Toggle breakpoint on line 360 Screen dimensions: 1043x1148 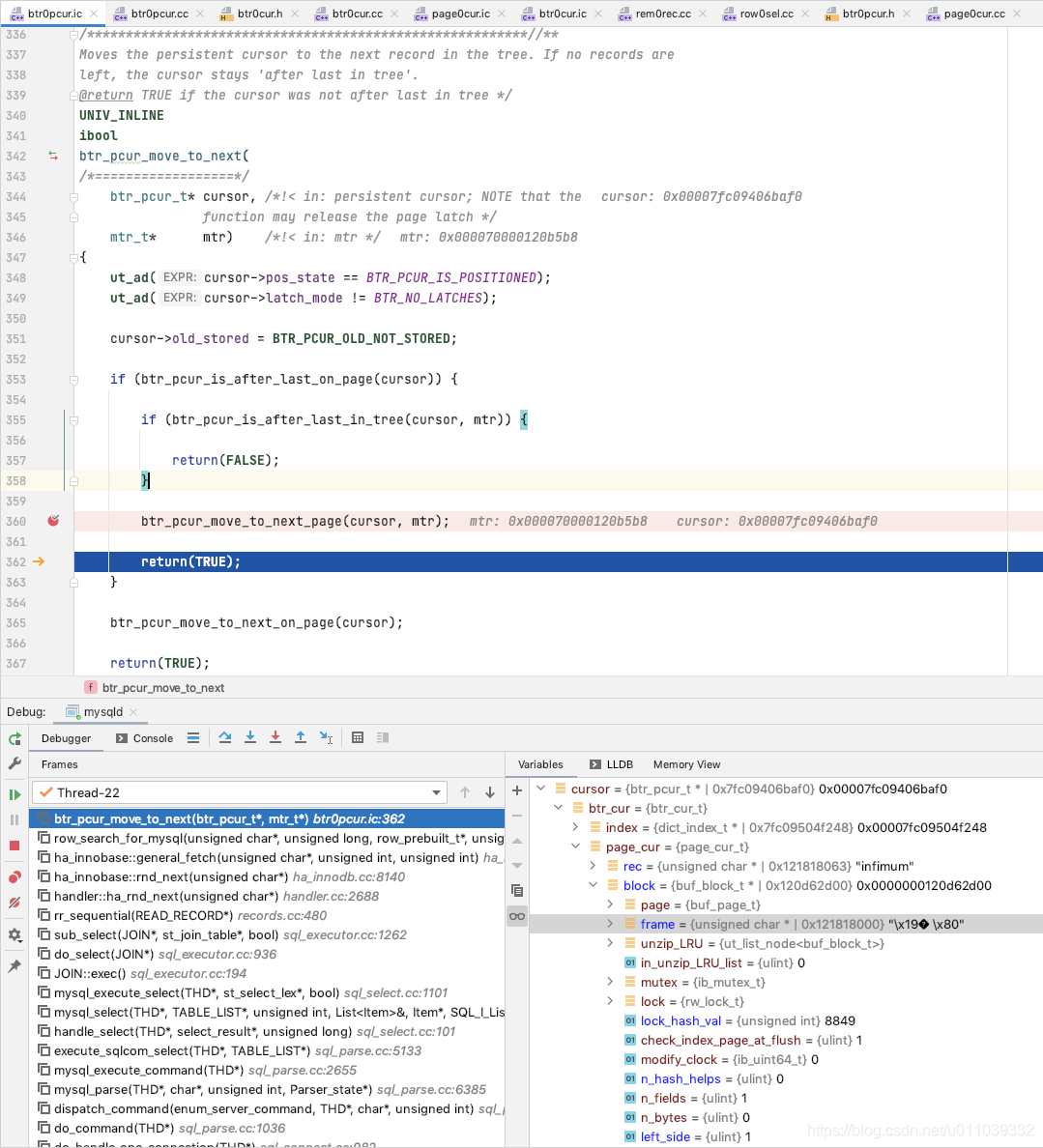[53, 521]
